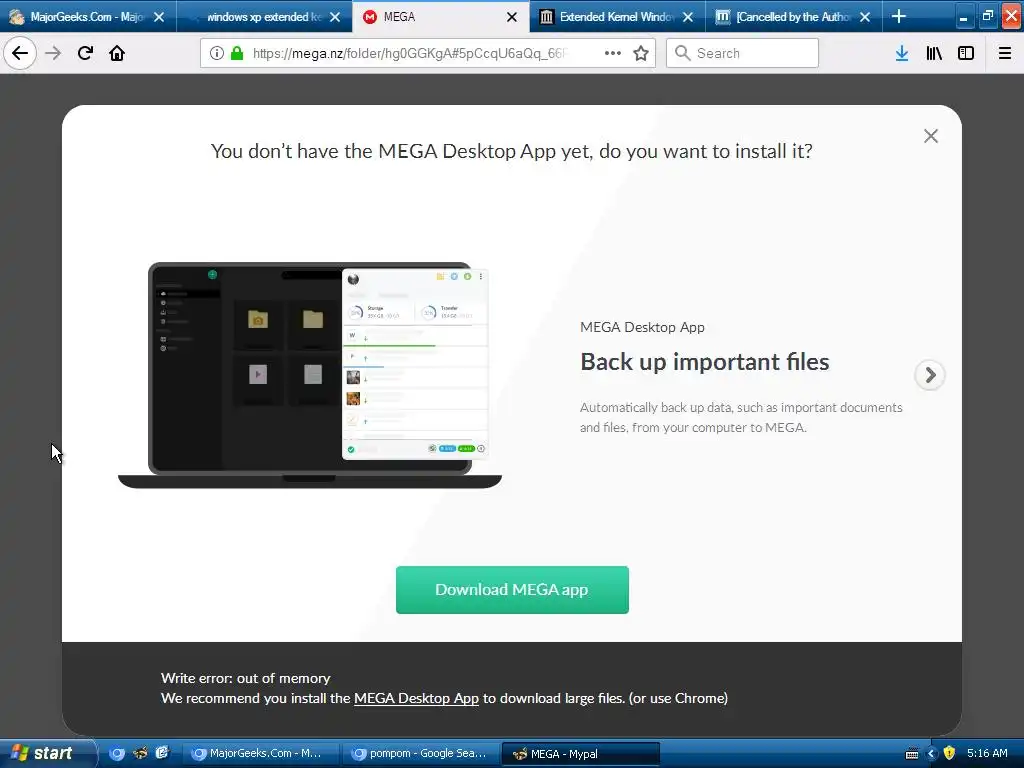Image resolution: width=1024 pixels, height=768 pixels.
Task: Click the 'Back up important files' heading
Action: point(705,362)
